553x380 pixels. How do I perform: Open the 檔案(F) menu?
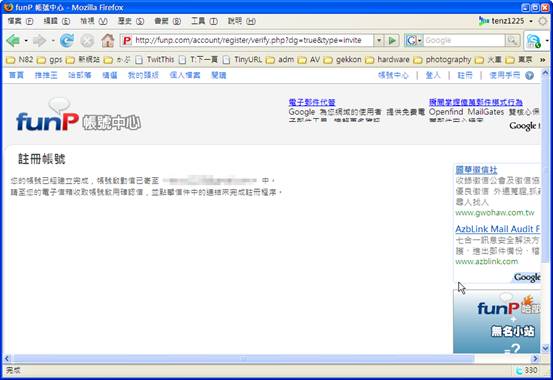[x=20, y=21]
